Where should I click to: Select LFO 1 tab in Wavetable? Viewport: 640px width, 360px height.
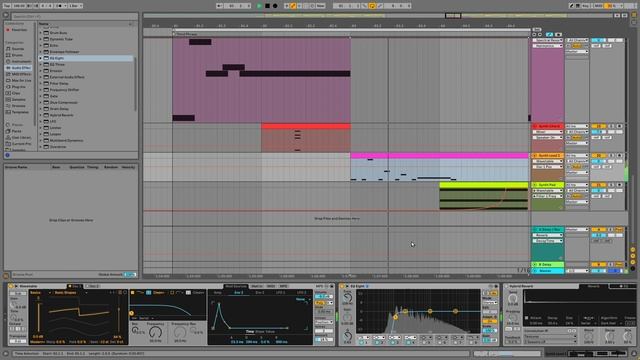click(x=280, y=293)
